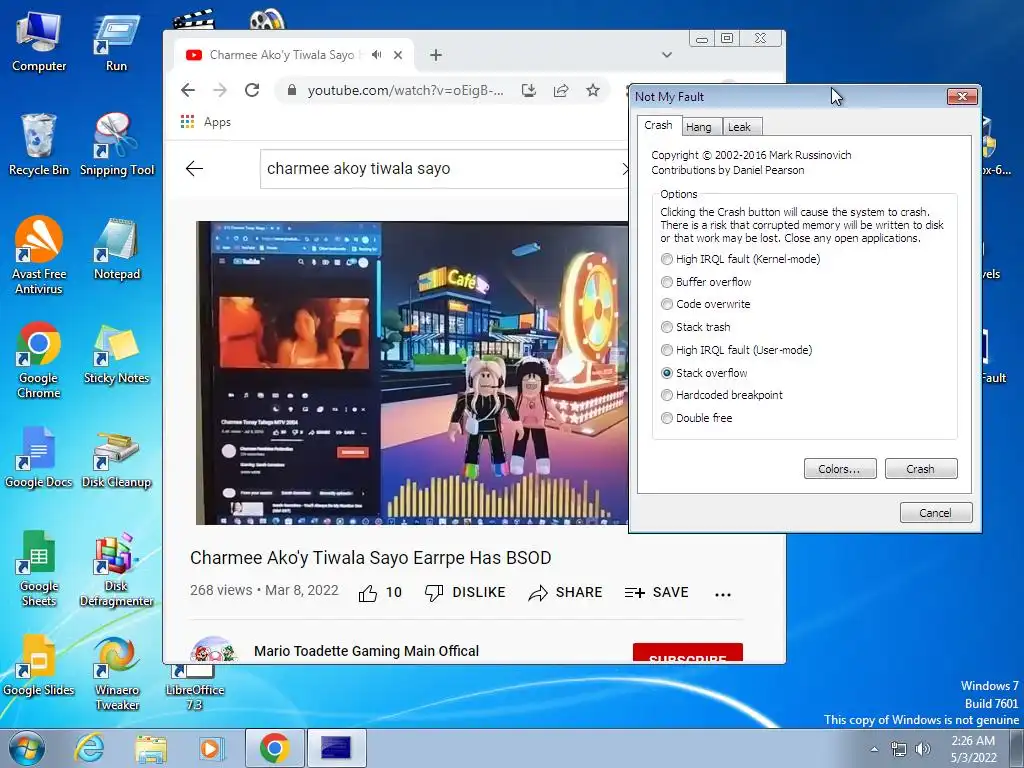Choose High IRQL fault (User-mode)
This screenshot has width=1024, height=768.
click(737, 350)
